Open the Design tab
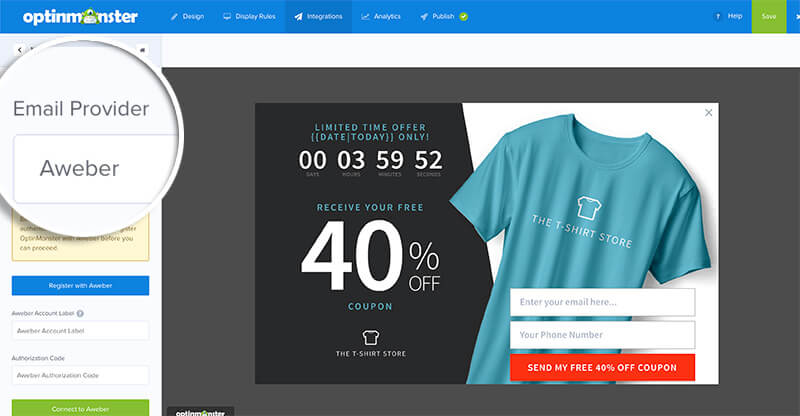This screenshot has height=416, width=800. point(187,16)
